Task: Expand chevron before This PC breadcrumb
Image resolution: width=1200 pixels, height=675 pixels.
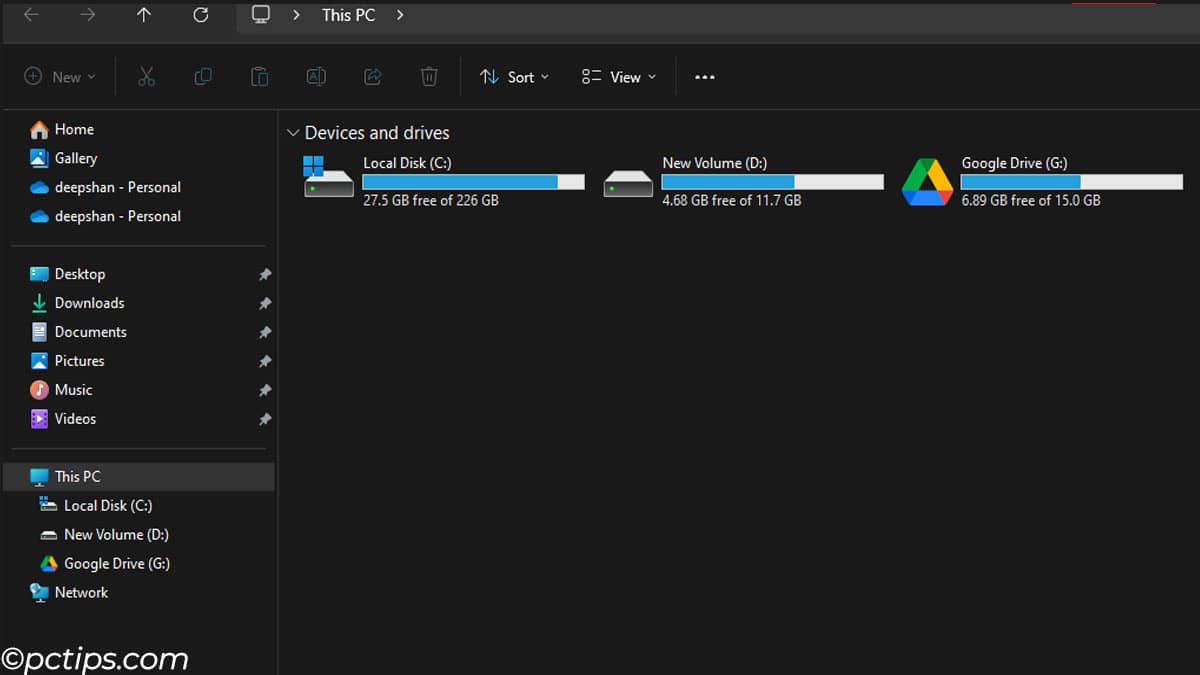Action: 297,15
